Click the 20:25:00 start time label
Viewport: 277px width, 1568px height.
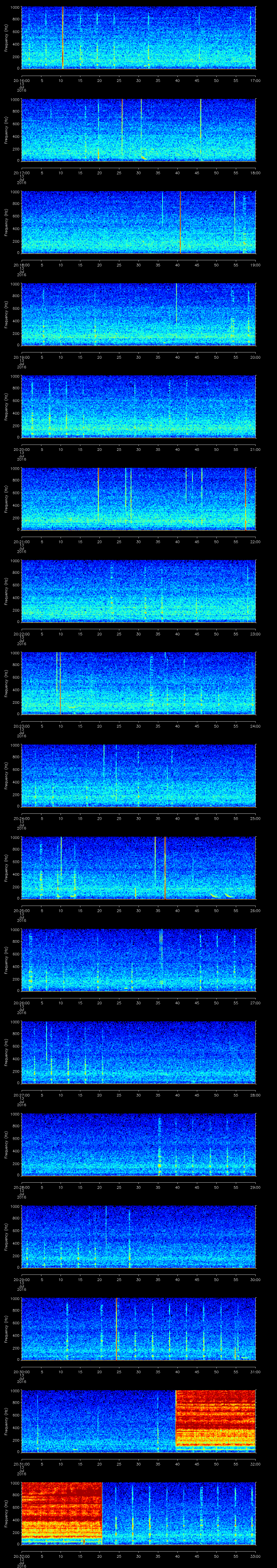click(x=21, y=910)
